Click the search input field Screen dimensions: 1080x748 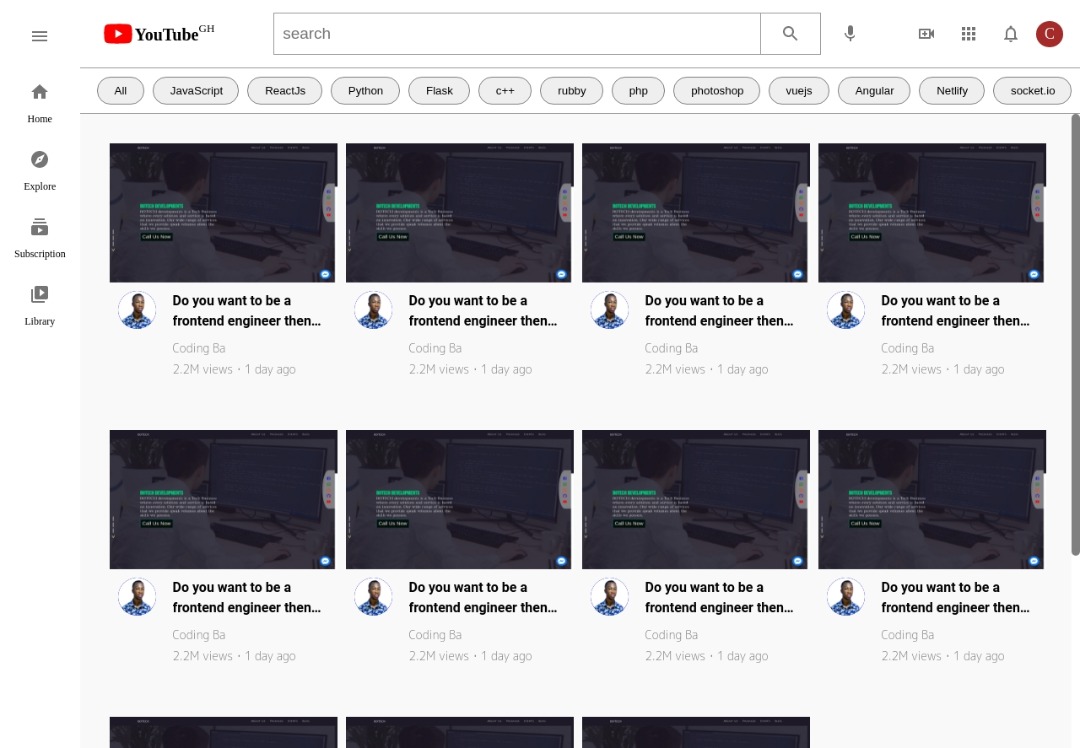coord(517,34)
